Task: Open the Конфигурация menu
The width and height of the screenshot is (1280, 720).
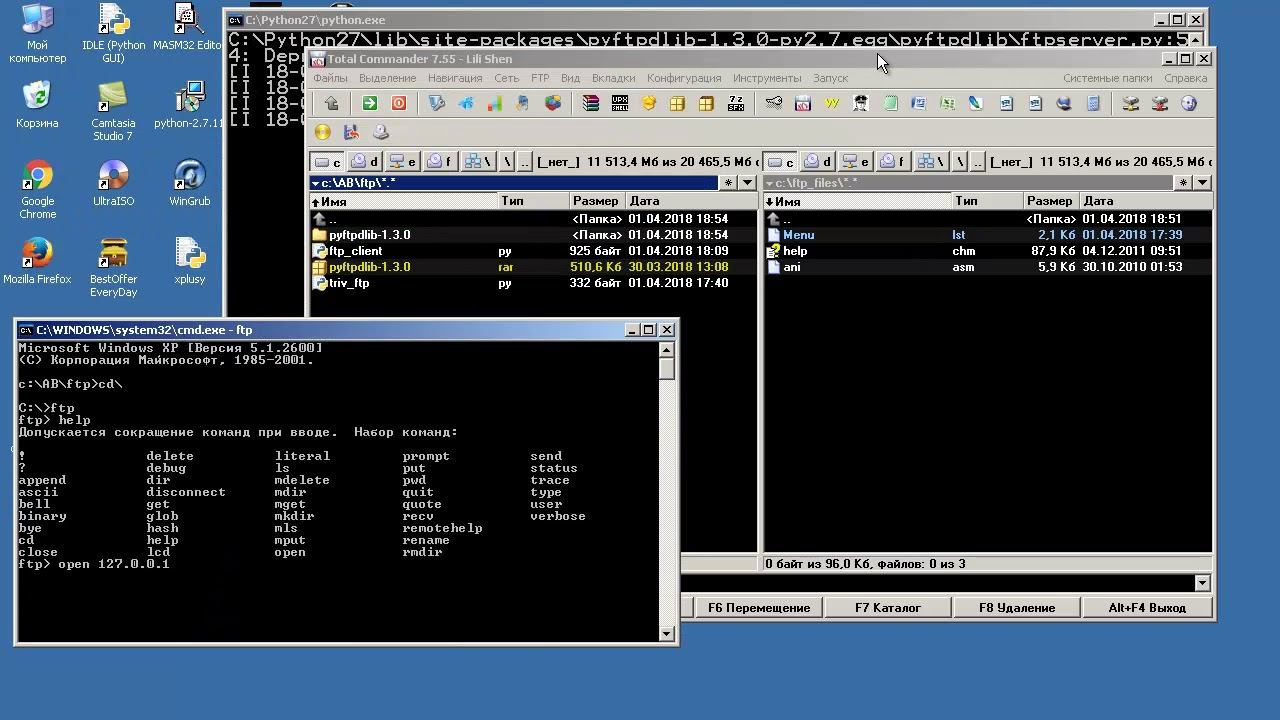Action: (684, 78)
